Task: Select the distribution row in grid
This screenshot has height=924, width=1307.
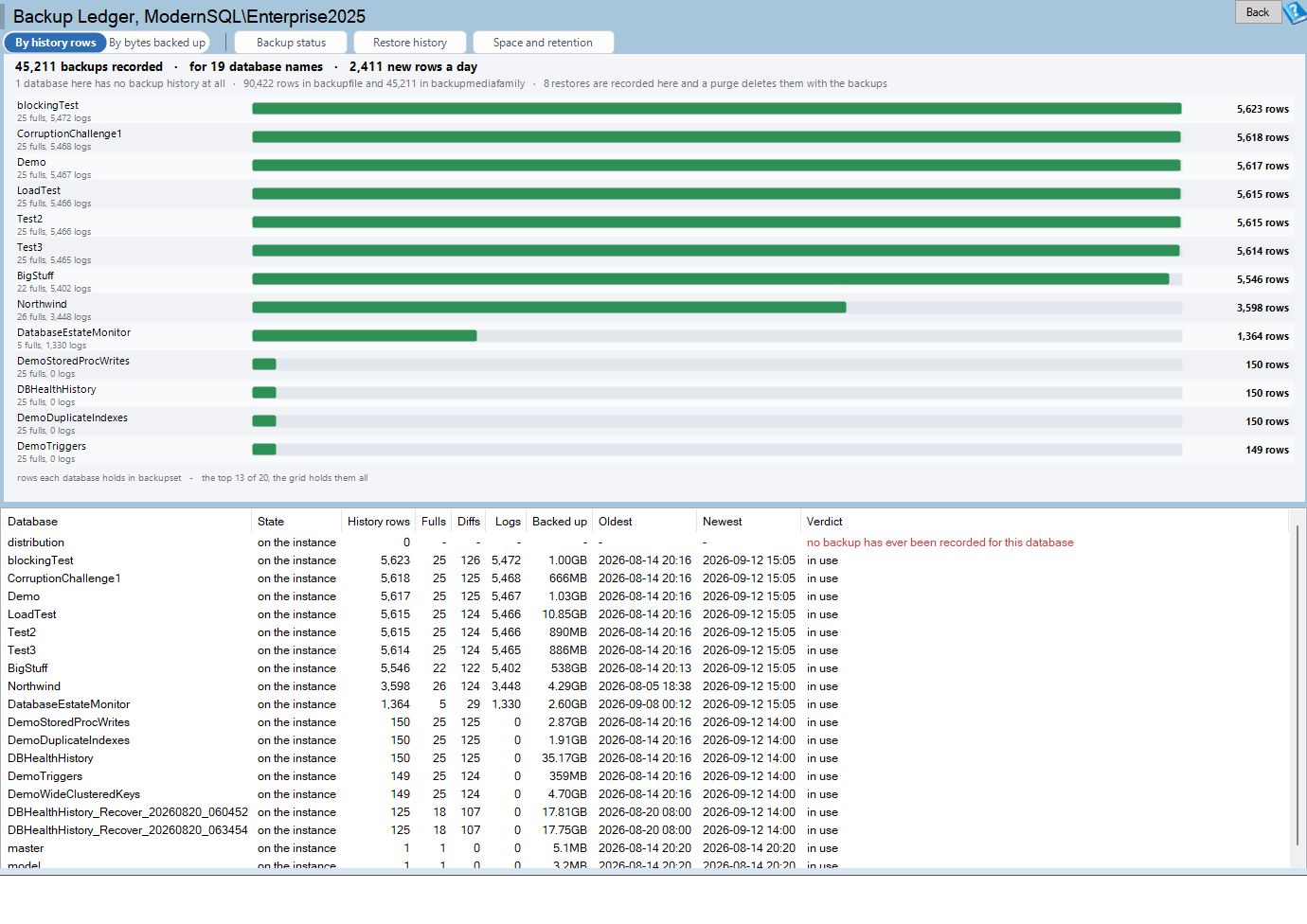Action: (x=644, y=542)
